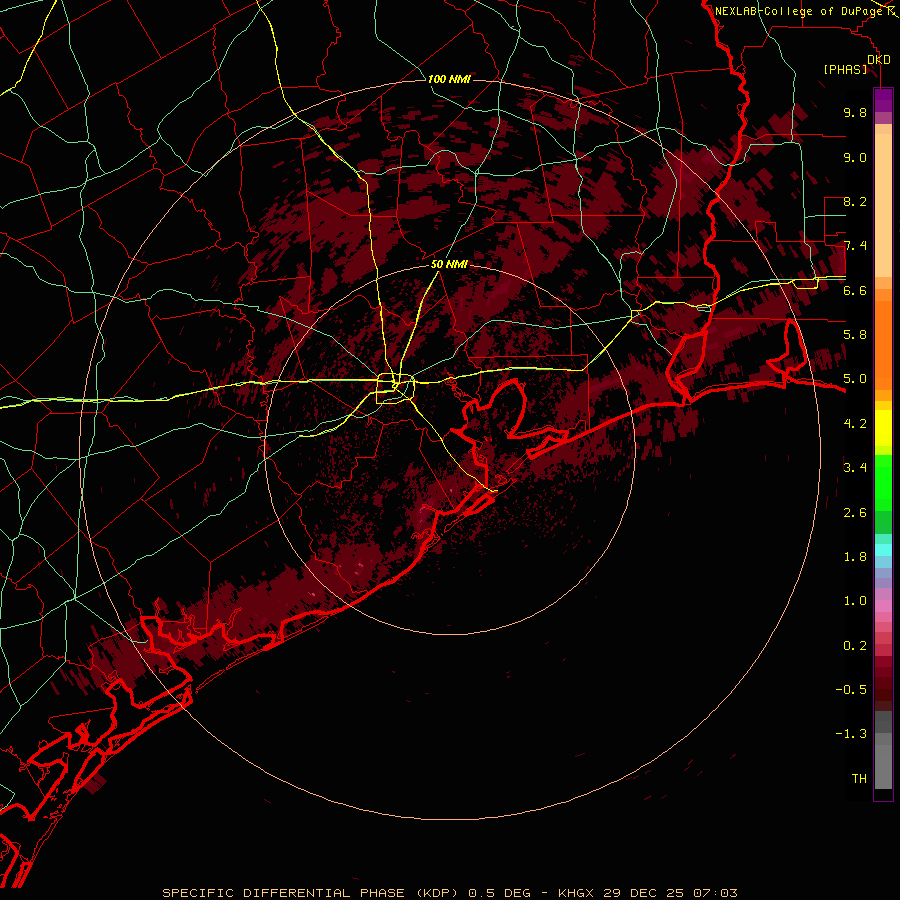Click the 6.6 legend value
Viewport: 900px width, 900px height.
pyautogui.click(x=855, y=290)
